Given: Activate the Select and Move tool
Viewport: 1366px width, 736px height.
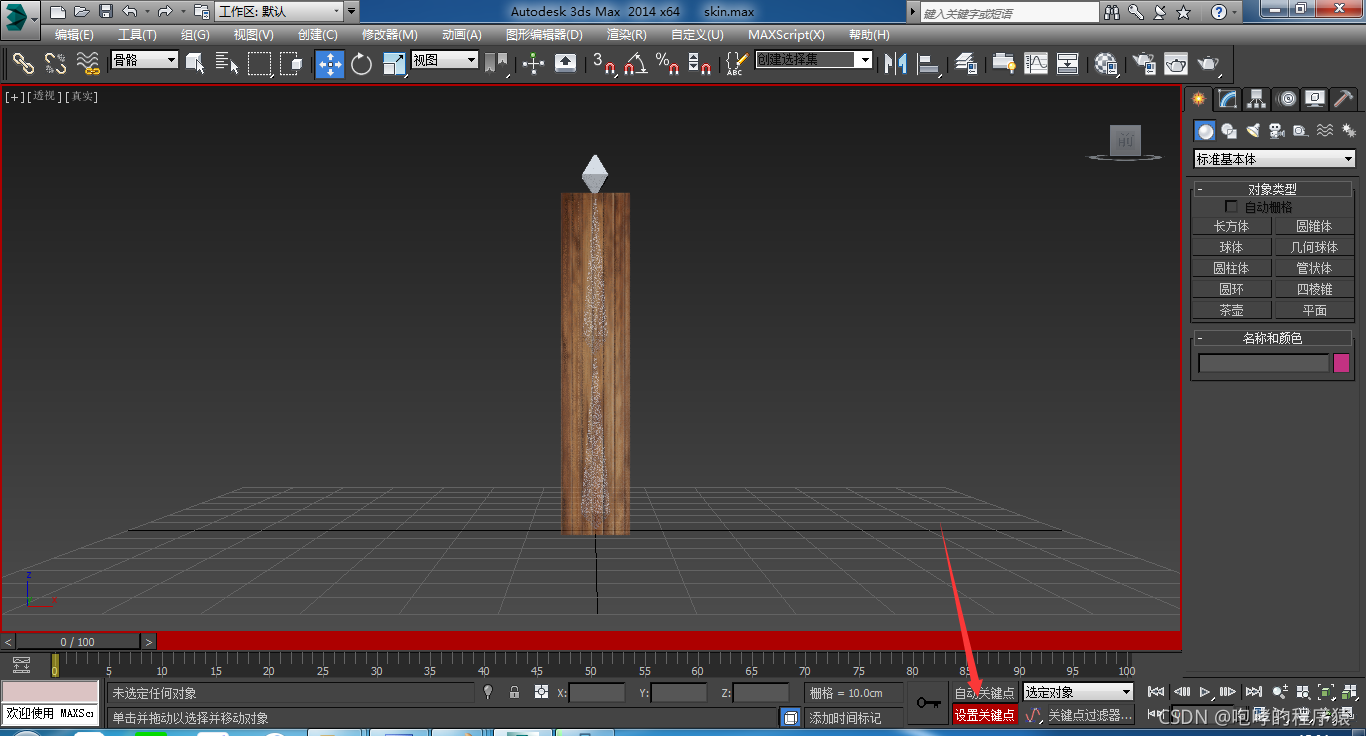Looking at the screenshot, I should 330,64.
